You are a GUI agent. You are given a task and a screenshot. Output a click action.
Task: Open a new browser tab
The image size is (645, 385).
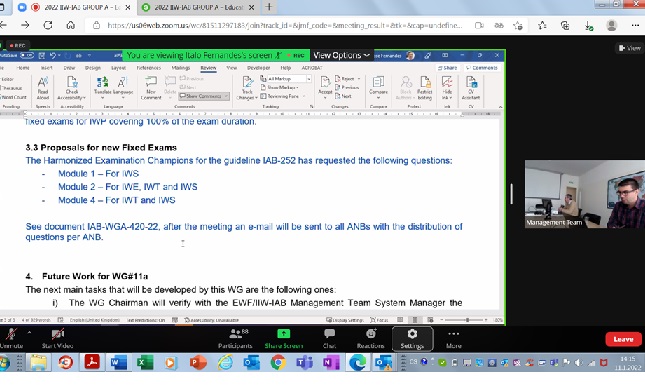point(269,7)
